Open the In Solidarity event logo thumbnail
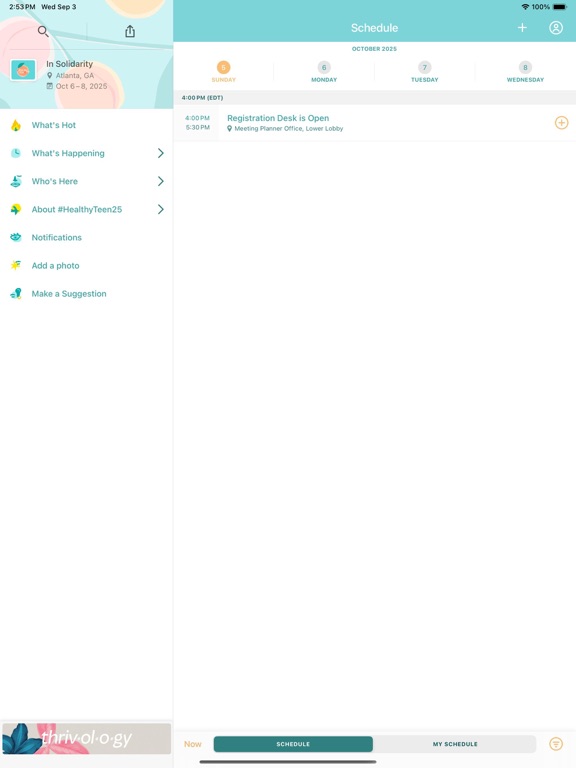576x768 pixels. (x=23, y=70)
